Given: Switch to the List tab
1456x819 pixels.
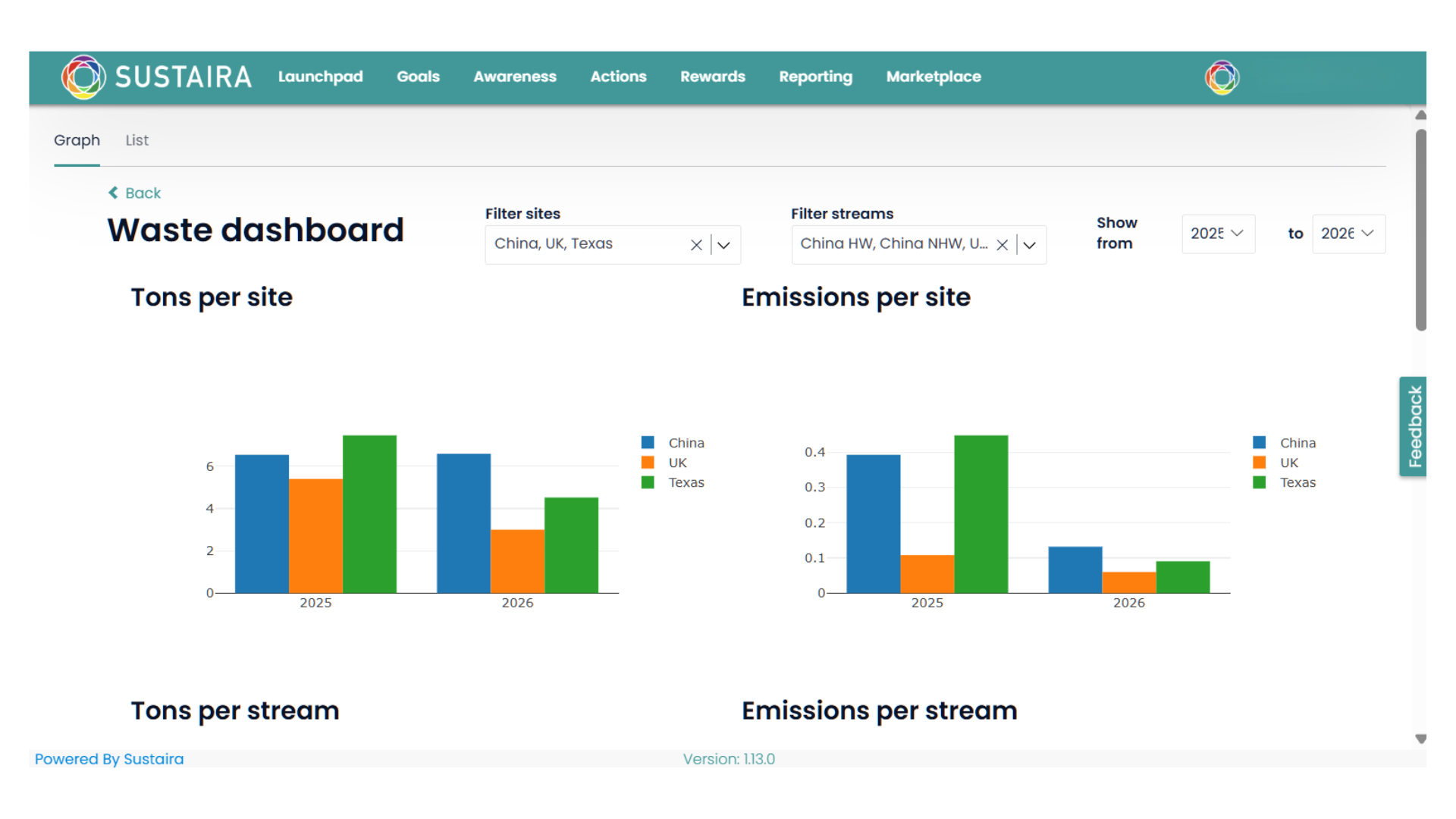Looking at the screenshot, I should pos(136,140).
